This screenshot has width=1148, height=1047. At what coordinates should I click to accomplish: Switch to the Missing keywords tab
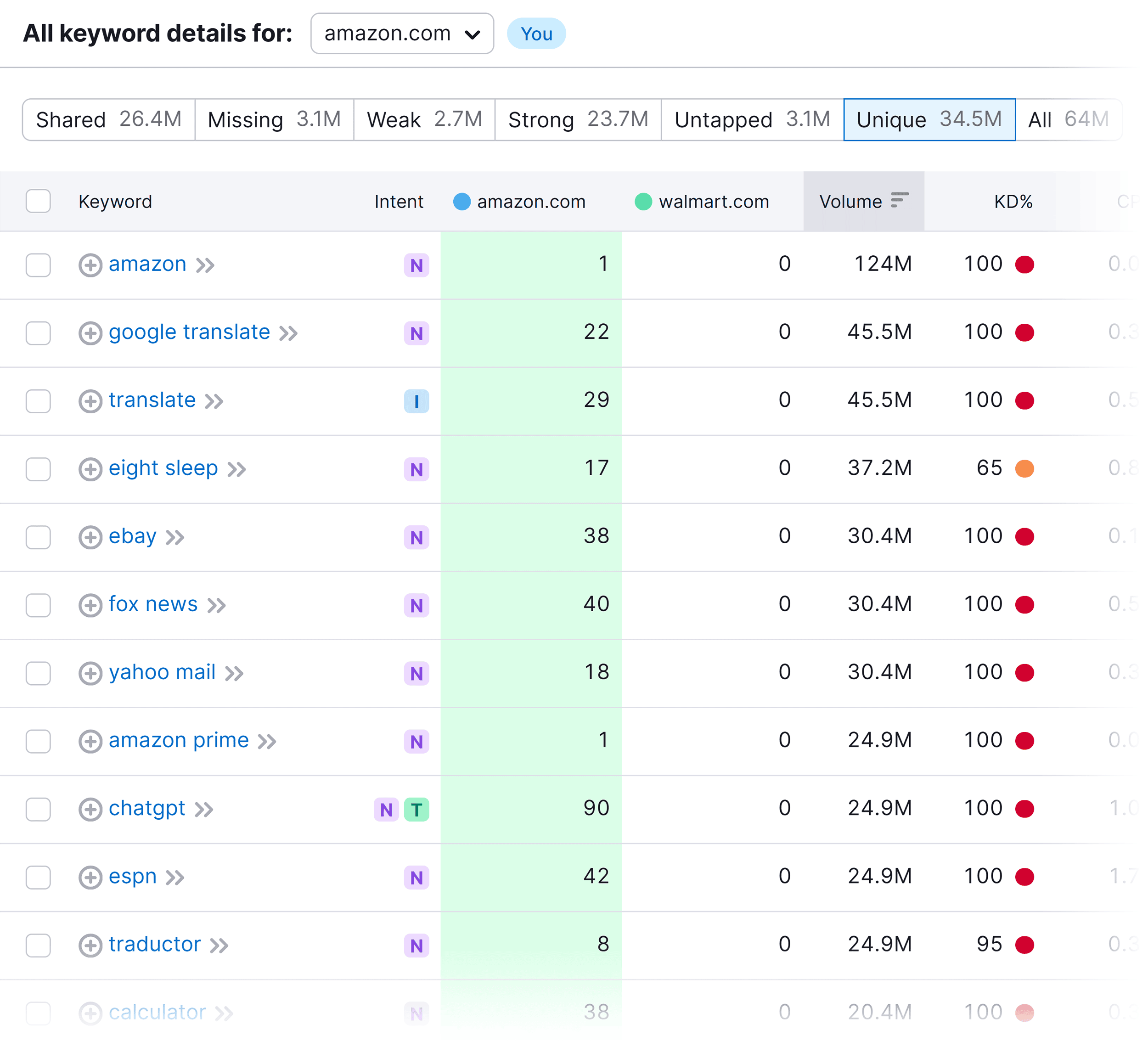(x=274, y=119)
